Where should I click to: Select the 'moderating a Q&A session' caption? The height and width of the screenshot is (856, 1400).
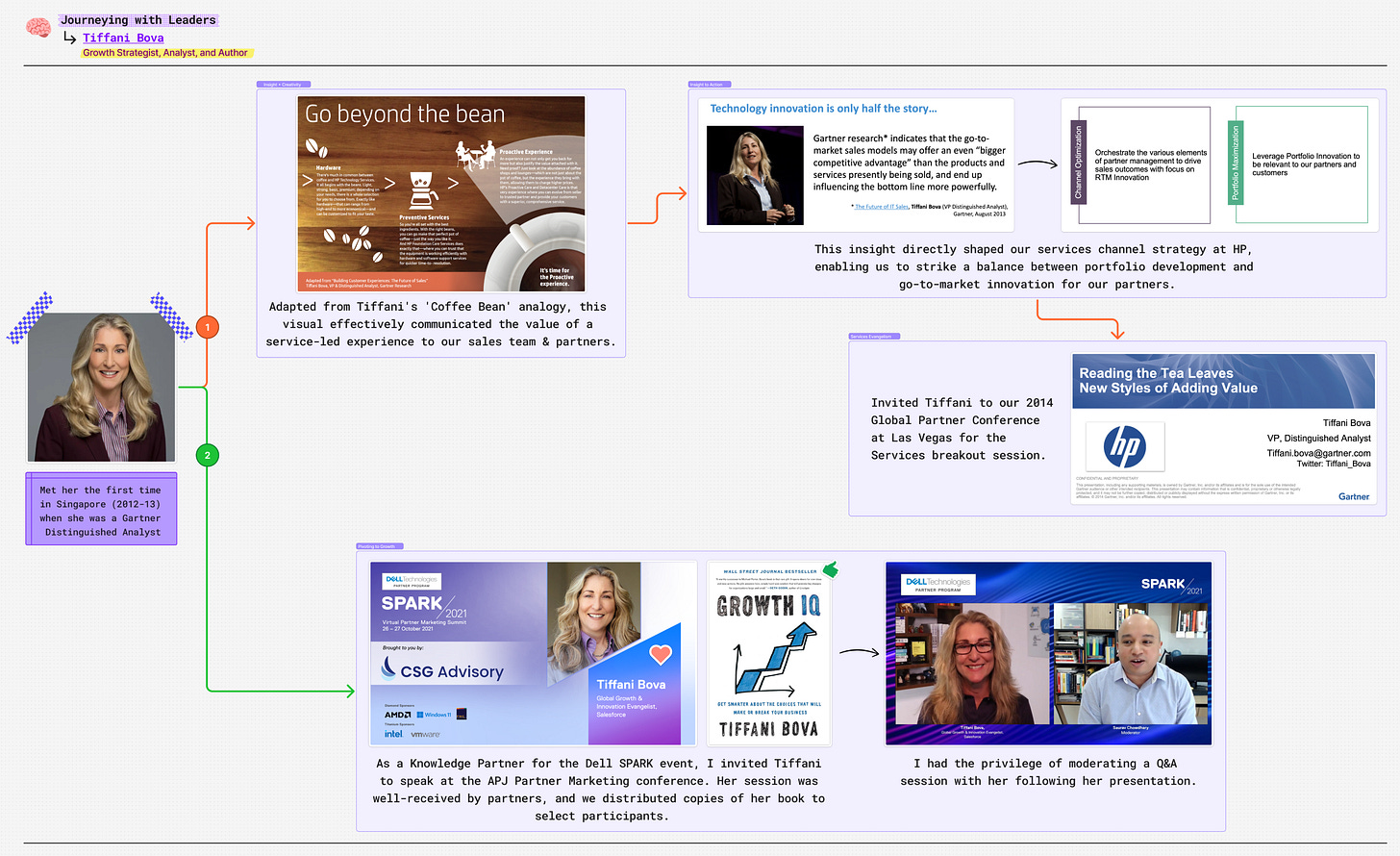coord(1048,771)
